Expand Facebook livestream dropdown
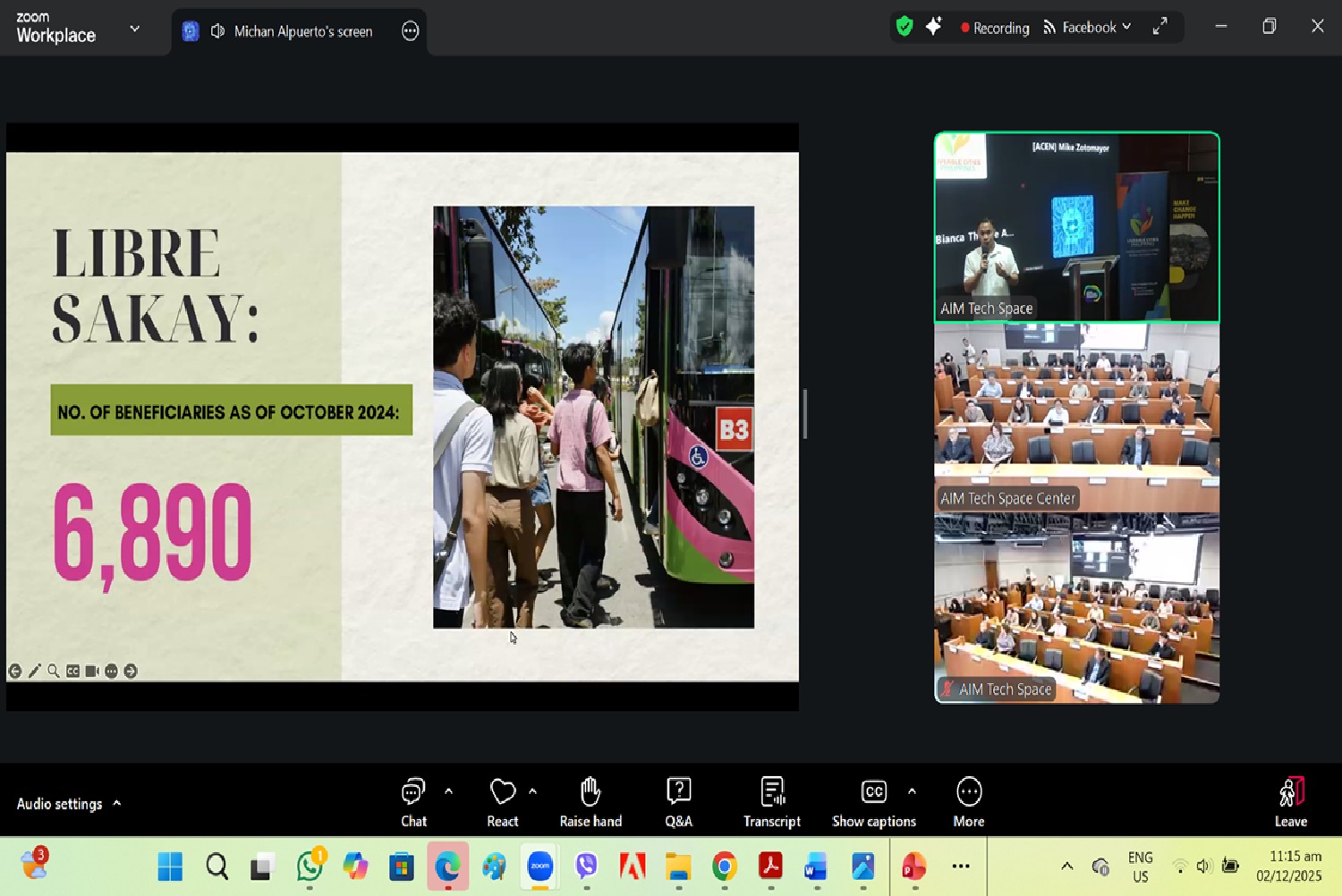The width and height of the screenshot is (1342, 896). pos(1088,28)
